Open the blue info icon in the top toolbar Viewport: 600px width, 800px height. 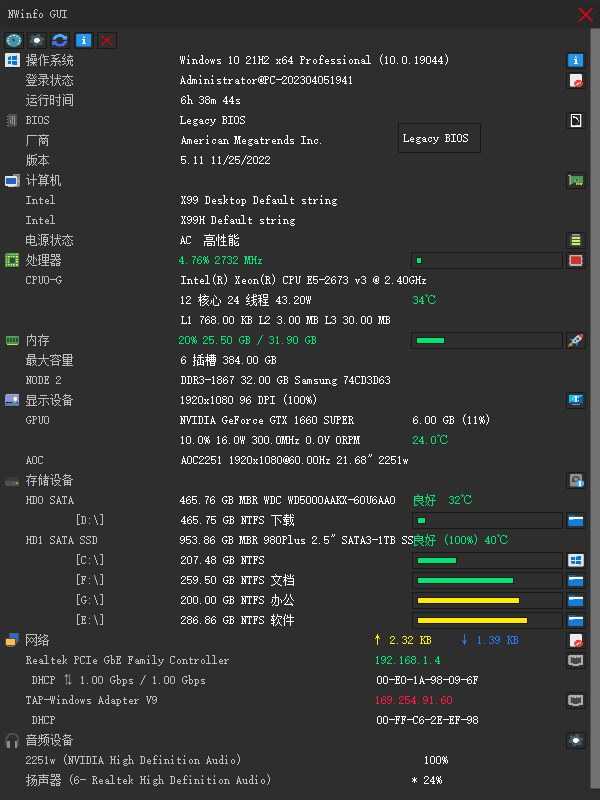coord(84,40)
